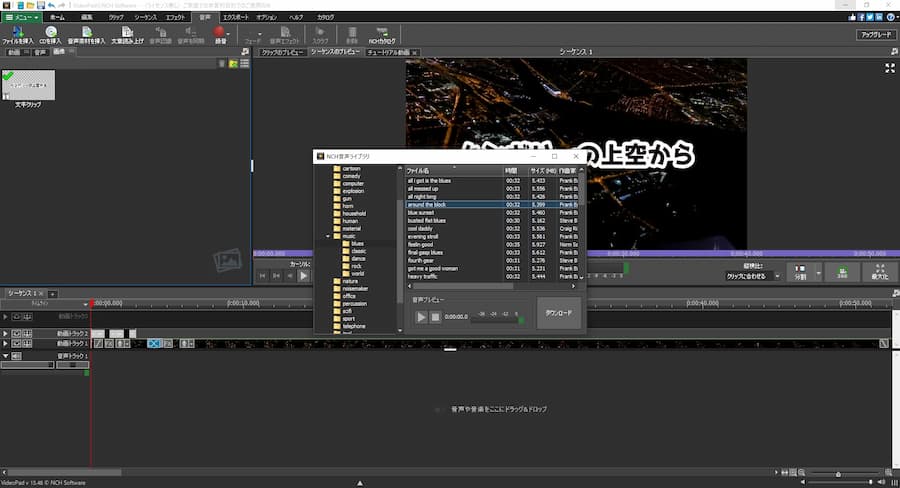Image resolution: width=900 pixels, height=488 pixels.
Task: Switch to the クリップのプレビュー tab
Action: [x=281, y=52]
